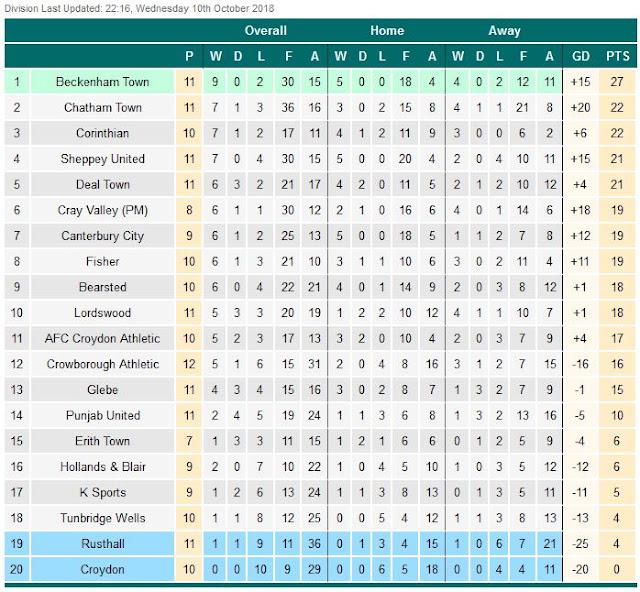Click the Deal Town team name
Image resolution: width=640 pixels, height=592 pixels.
coord(102,185)
